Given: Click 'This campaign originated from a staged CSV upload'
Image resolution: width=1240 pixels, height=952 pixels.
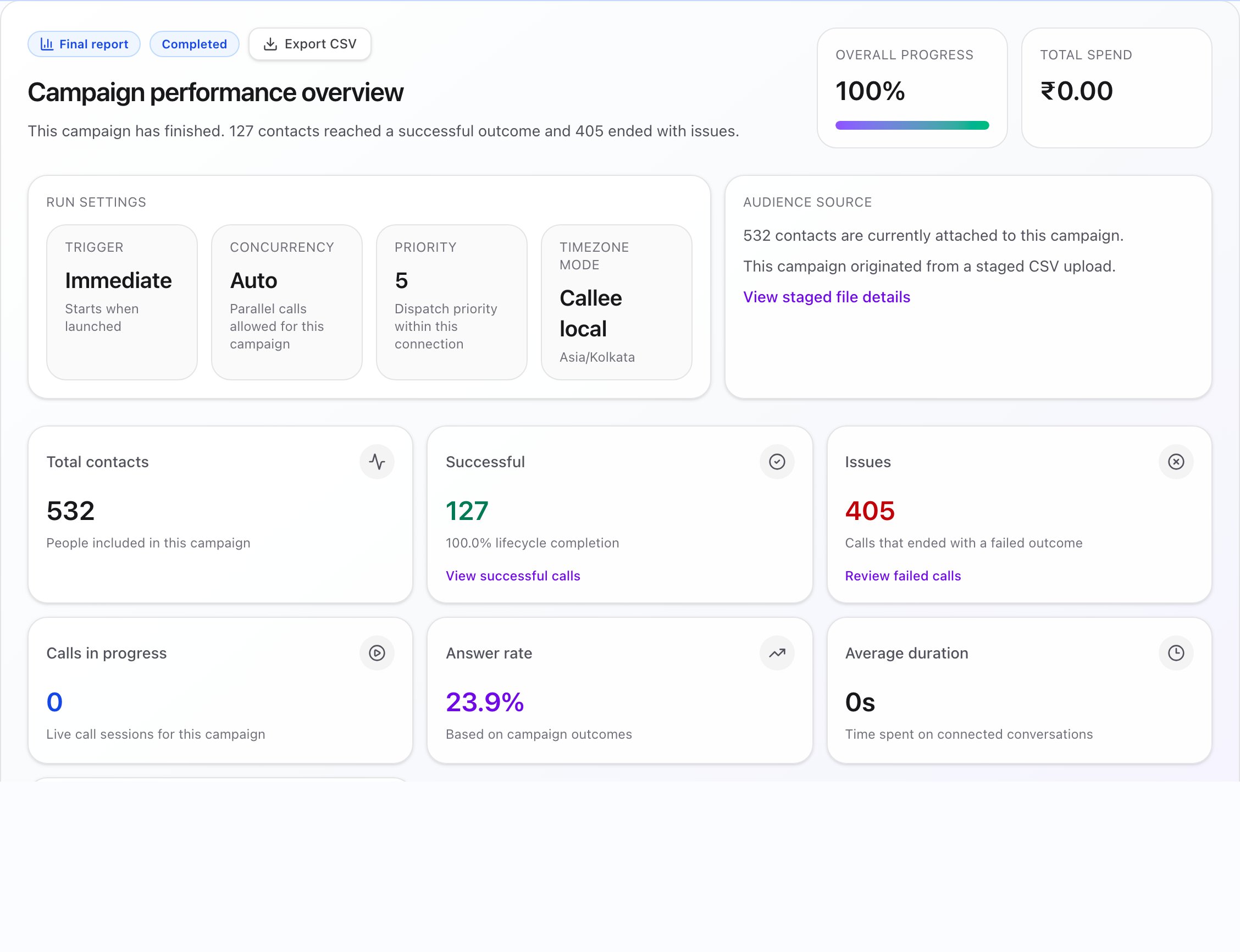Looking at the screenshot, I should pyautogui.click(x=929, y=267).
